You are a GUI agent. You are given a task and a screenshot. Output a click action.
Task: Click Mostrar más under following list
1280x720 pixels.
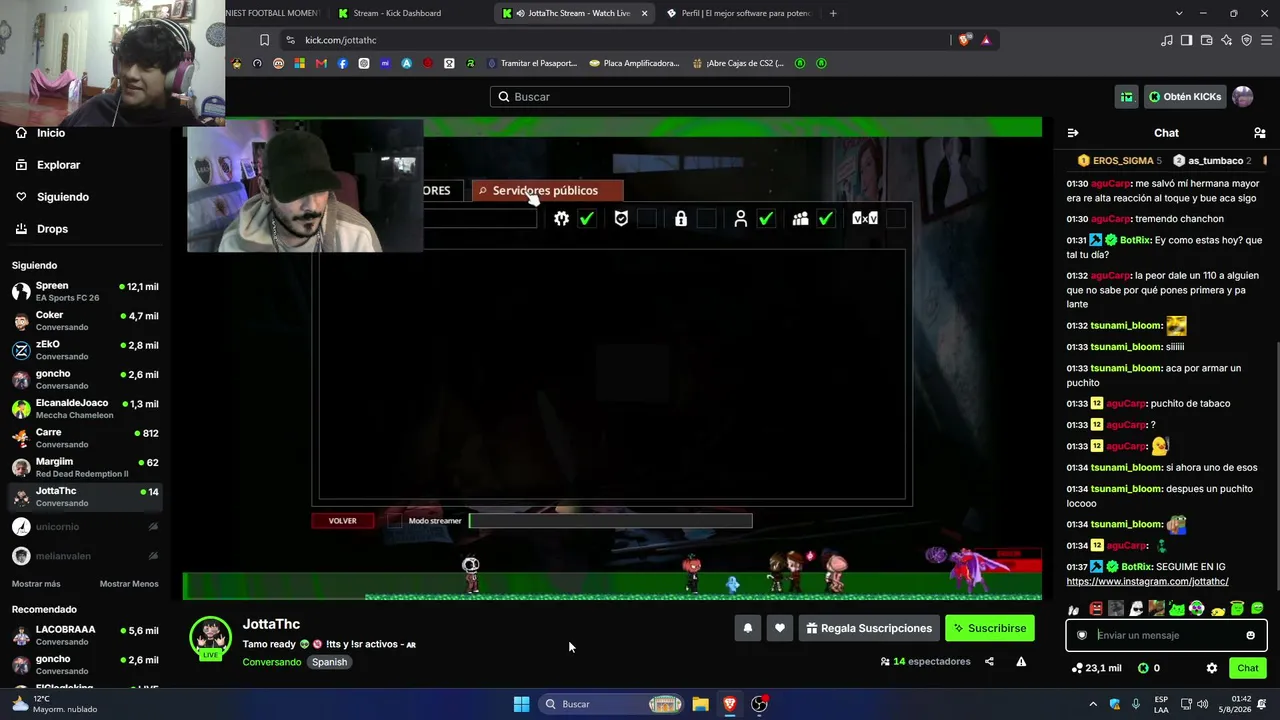pos(36,584)
